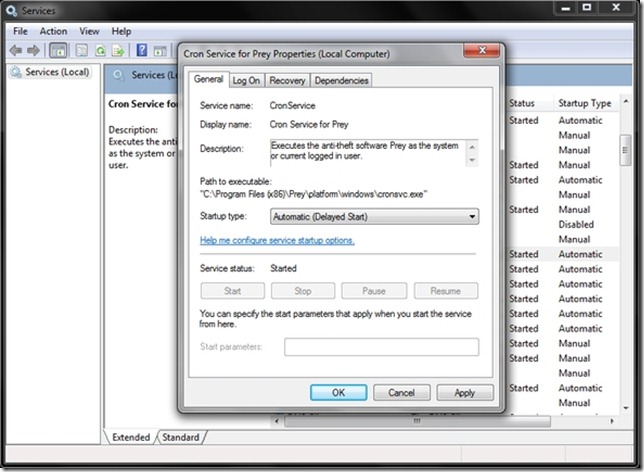The image size is (644, 472).
Task: Click inside the Description text box
Action: [x=368, y=153]
